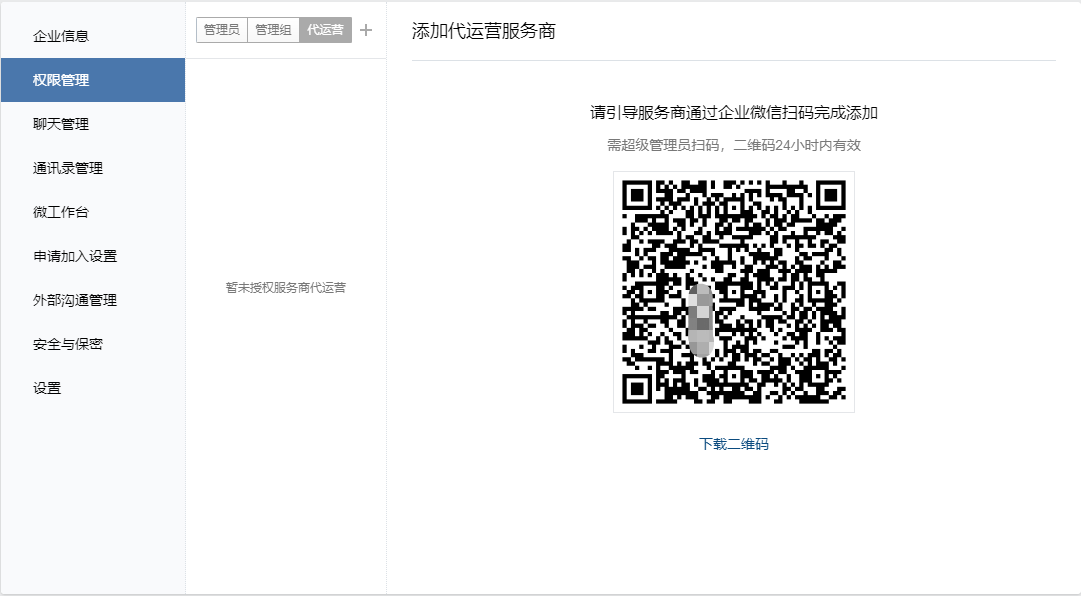This screenshot has width=1081, height=596.
Task: Select the 代运营 tab
Action: [x=325, y=30]
